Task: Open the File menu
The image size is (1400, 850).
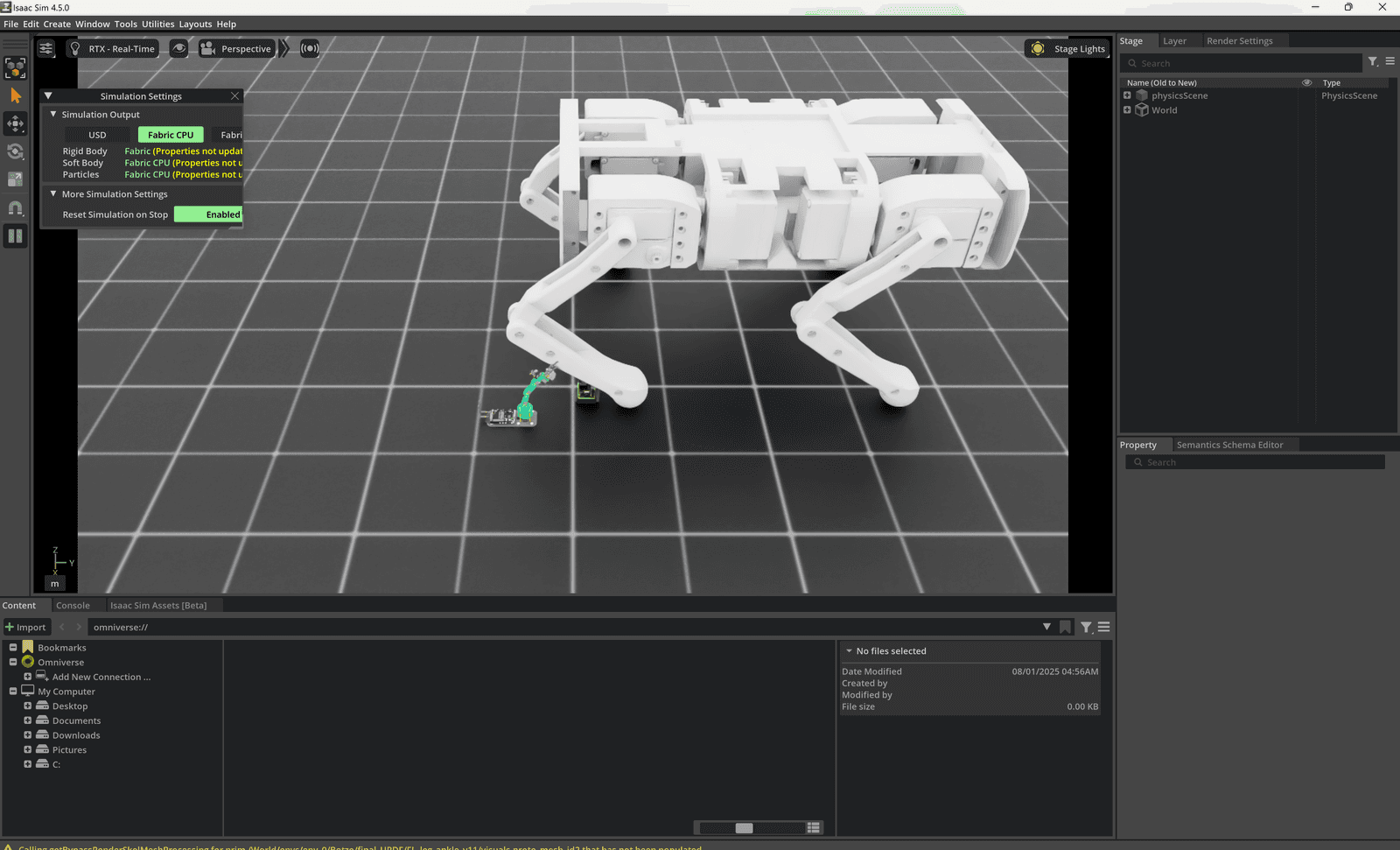Action: point(10,25)
